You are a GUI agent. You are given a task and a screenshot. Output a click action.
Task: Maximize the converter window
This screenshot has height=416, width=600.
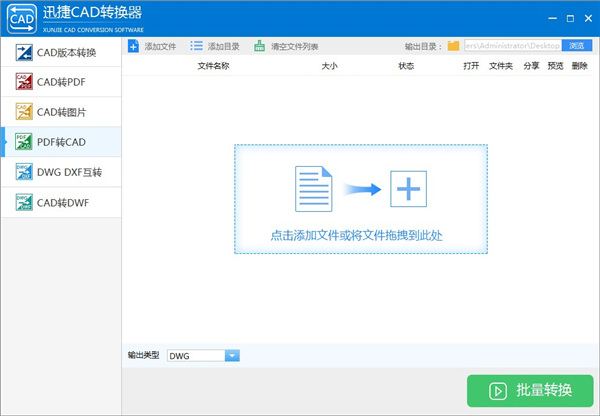(x=570, y=18)
